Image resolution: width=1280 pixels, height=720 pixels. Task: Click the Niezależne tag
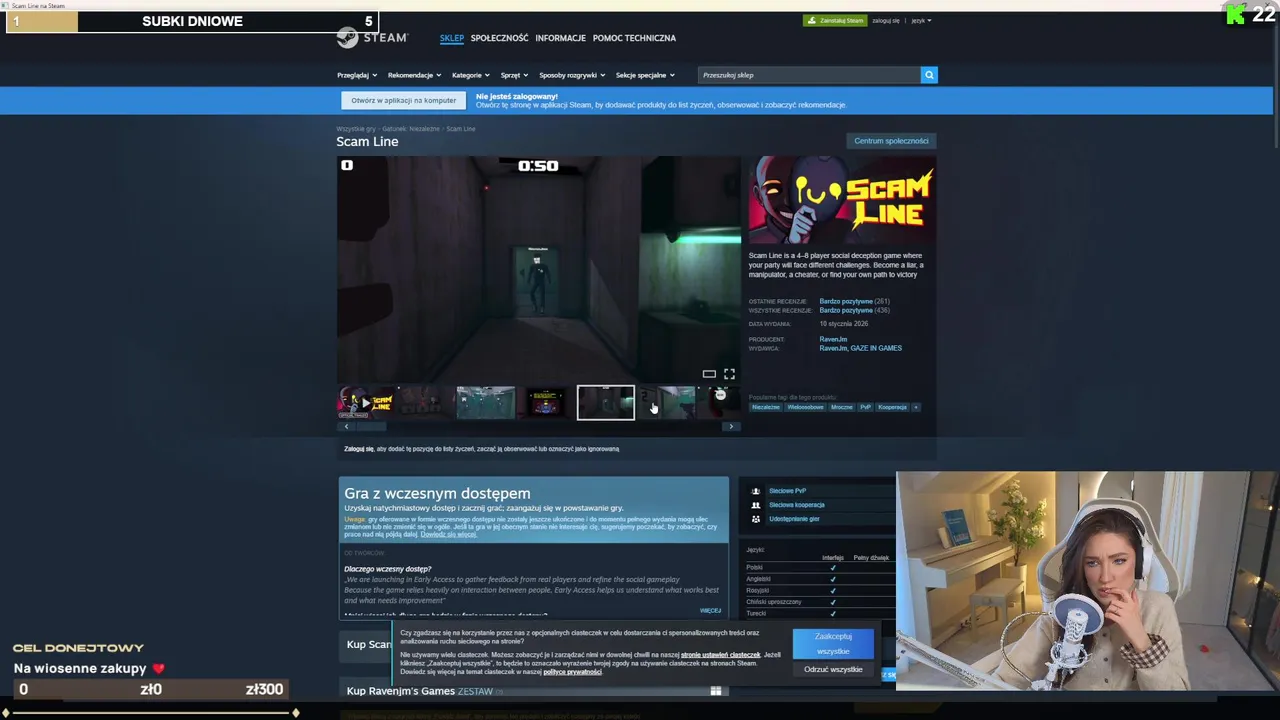pos(765,407)
